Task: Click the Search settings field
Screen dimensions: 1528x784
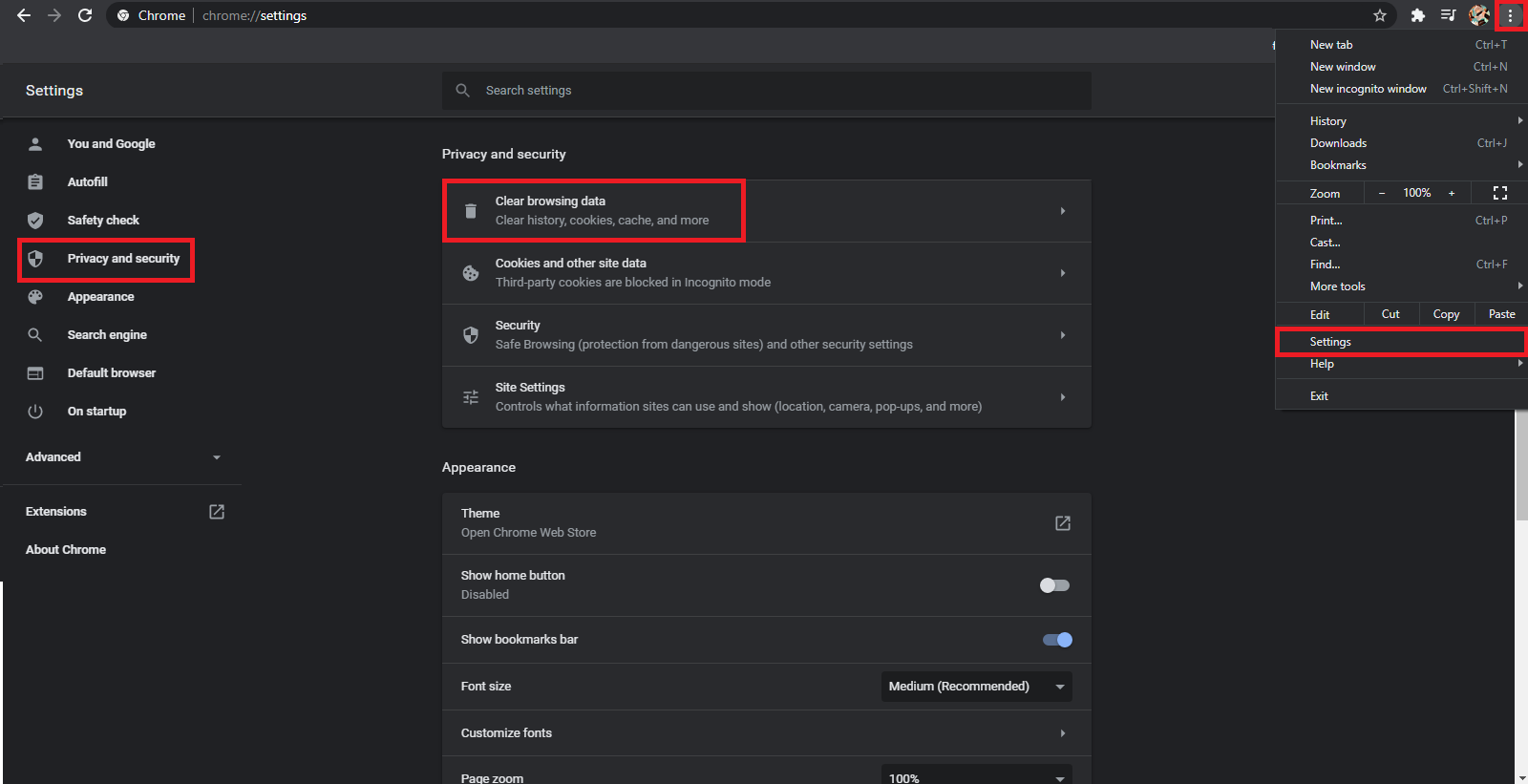Action: (767, 91)
